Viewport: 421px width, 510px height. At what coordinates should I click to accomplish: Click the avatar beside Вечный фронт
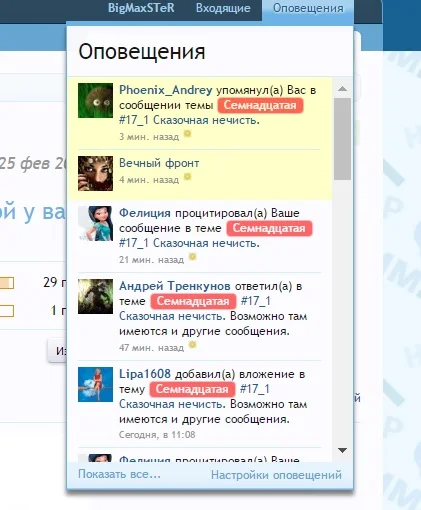click(95, 173)
